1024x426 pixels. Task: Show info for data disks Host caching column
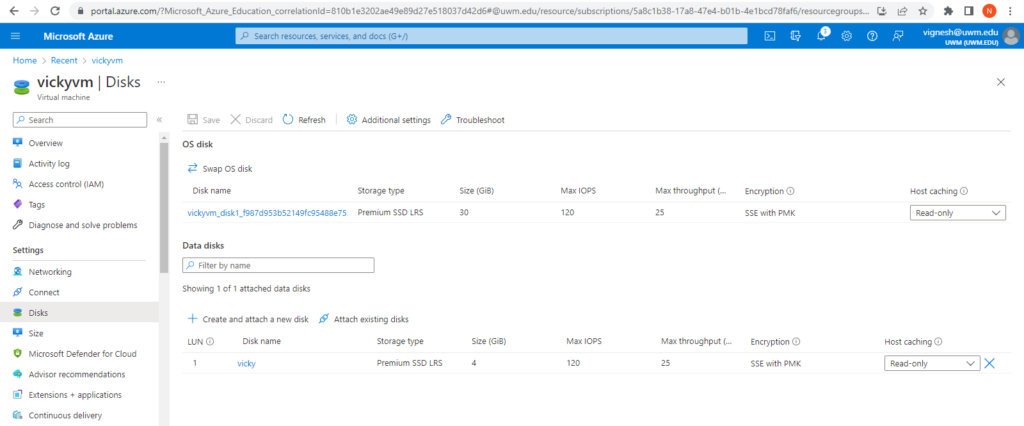(x=938, y=342)
